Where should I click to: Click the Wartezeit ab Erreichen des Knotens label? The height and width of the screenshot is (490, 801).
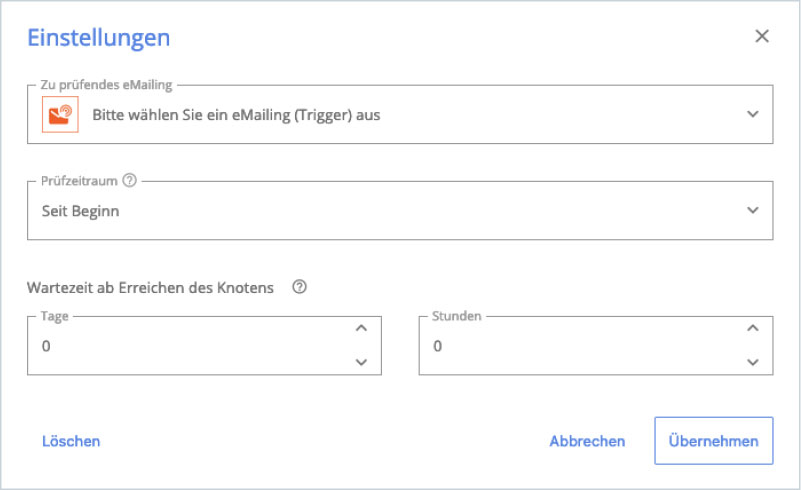(x=150, y=288)
